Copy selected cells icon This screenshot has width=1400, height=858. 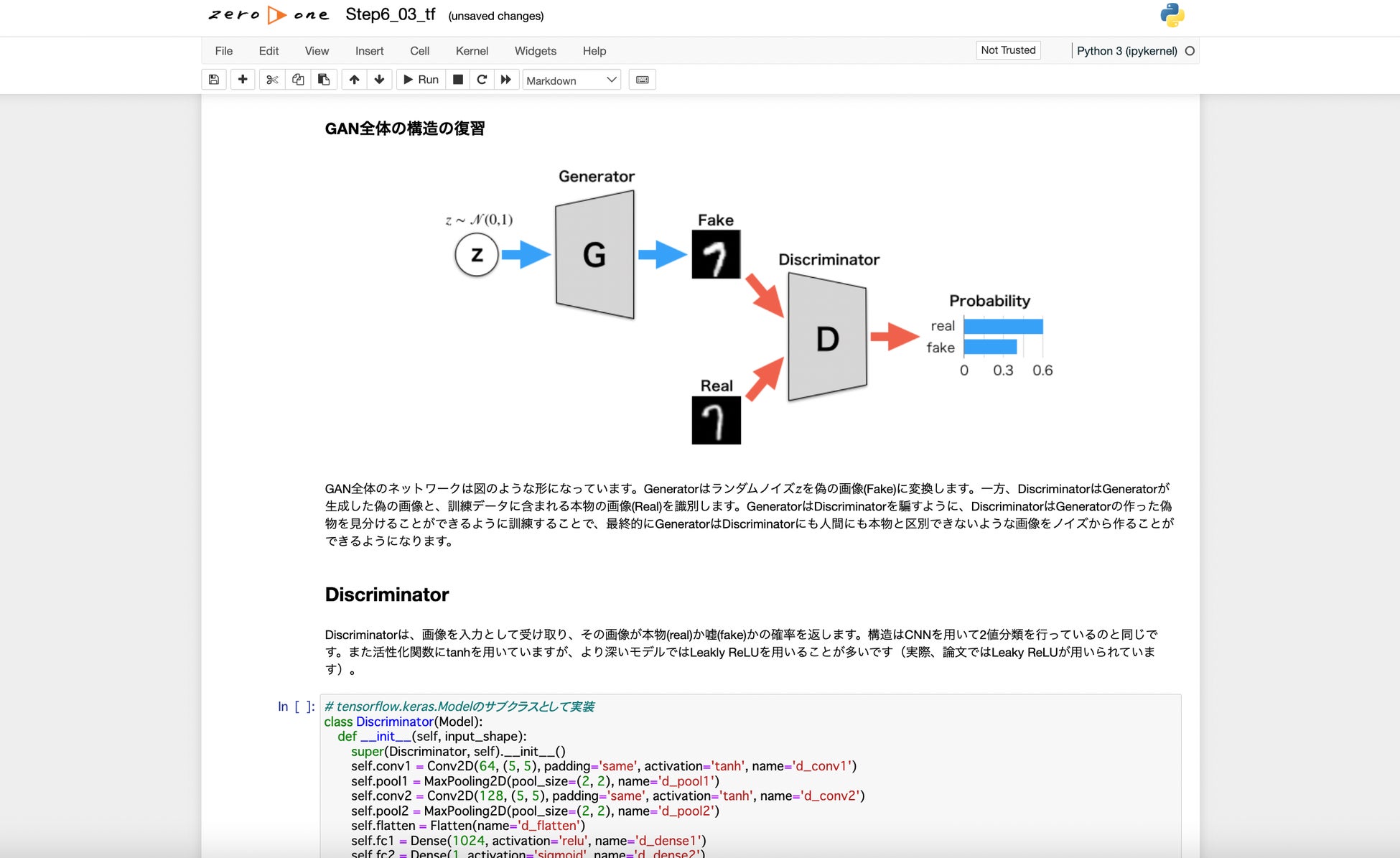coord(298,80)
